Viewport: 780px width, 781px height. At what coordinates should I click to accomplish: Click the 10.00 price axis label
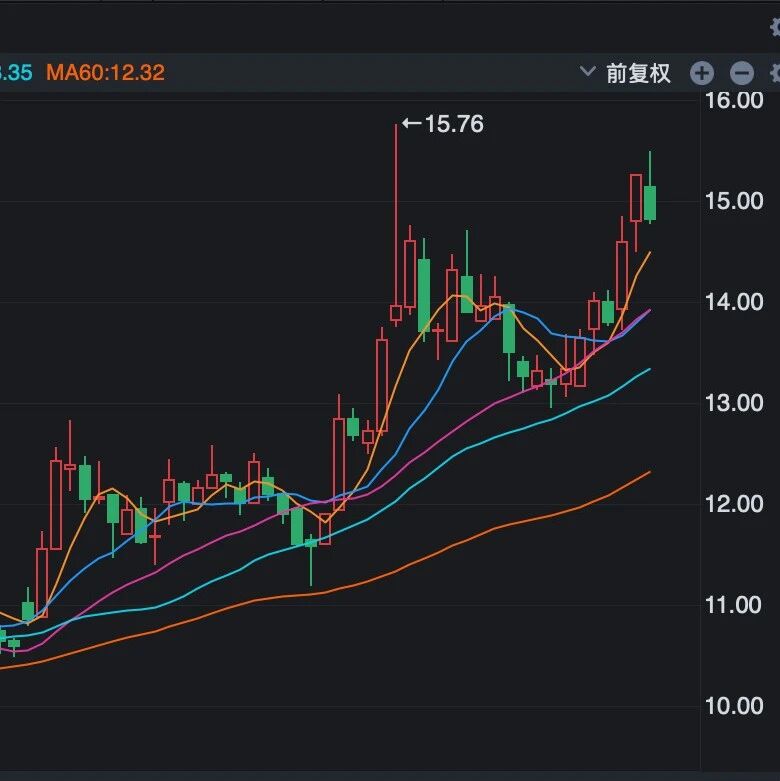[734, 706]
